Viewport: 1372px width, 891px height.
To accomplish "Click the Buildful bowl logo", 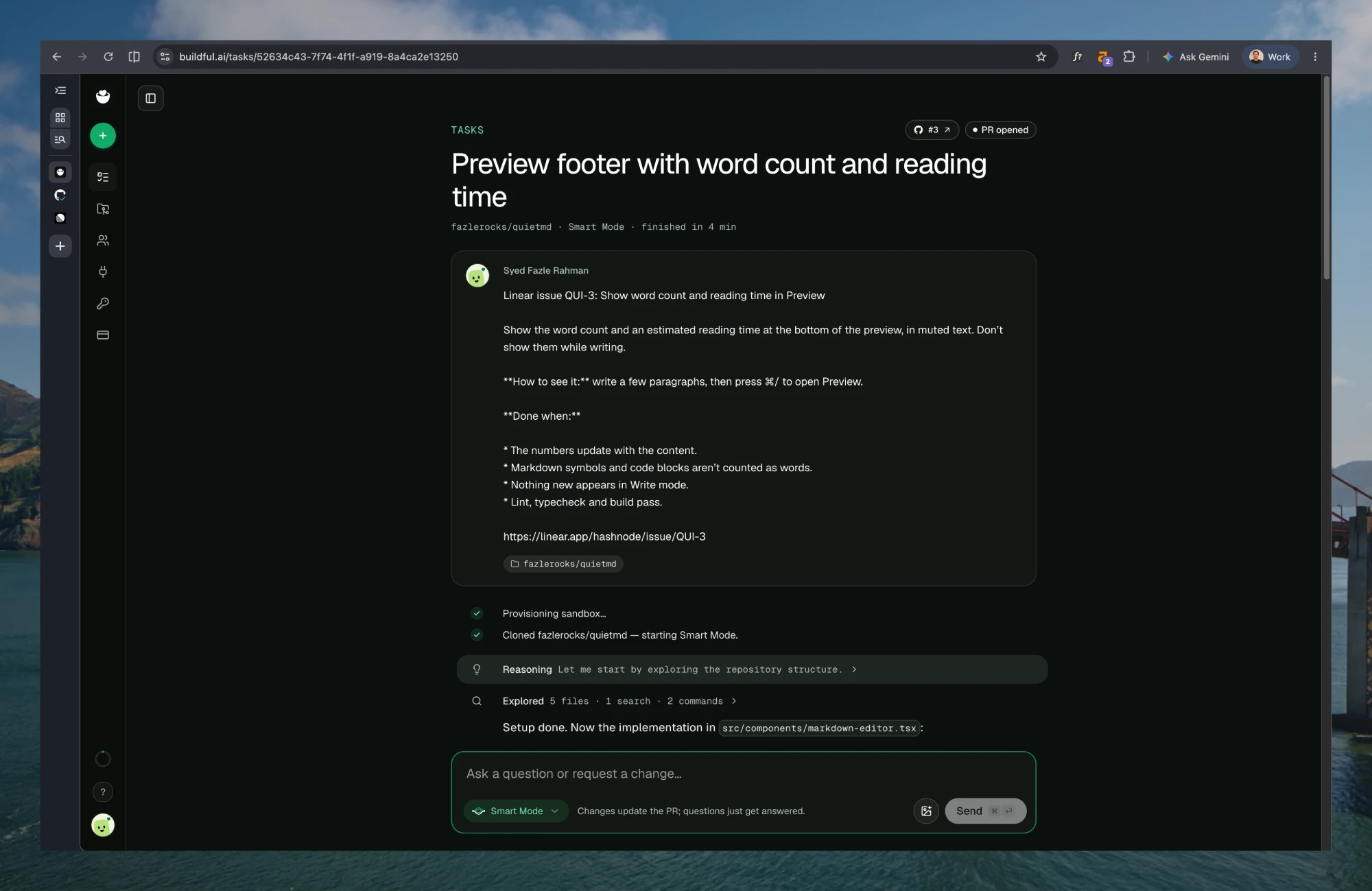I will pyautogui.click(x=103, y=97).
